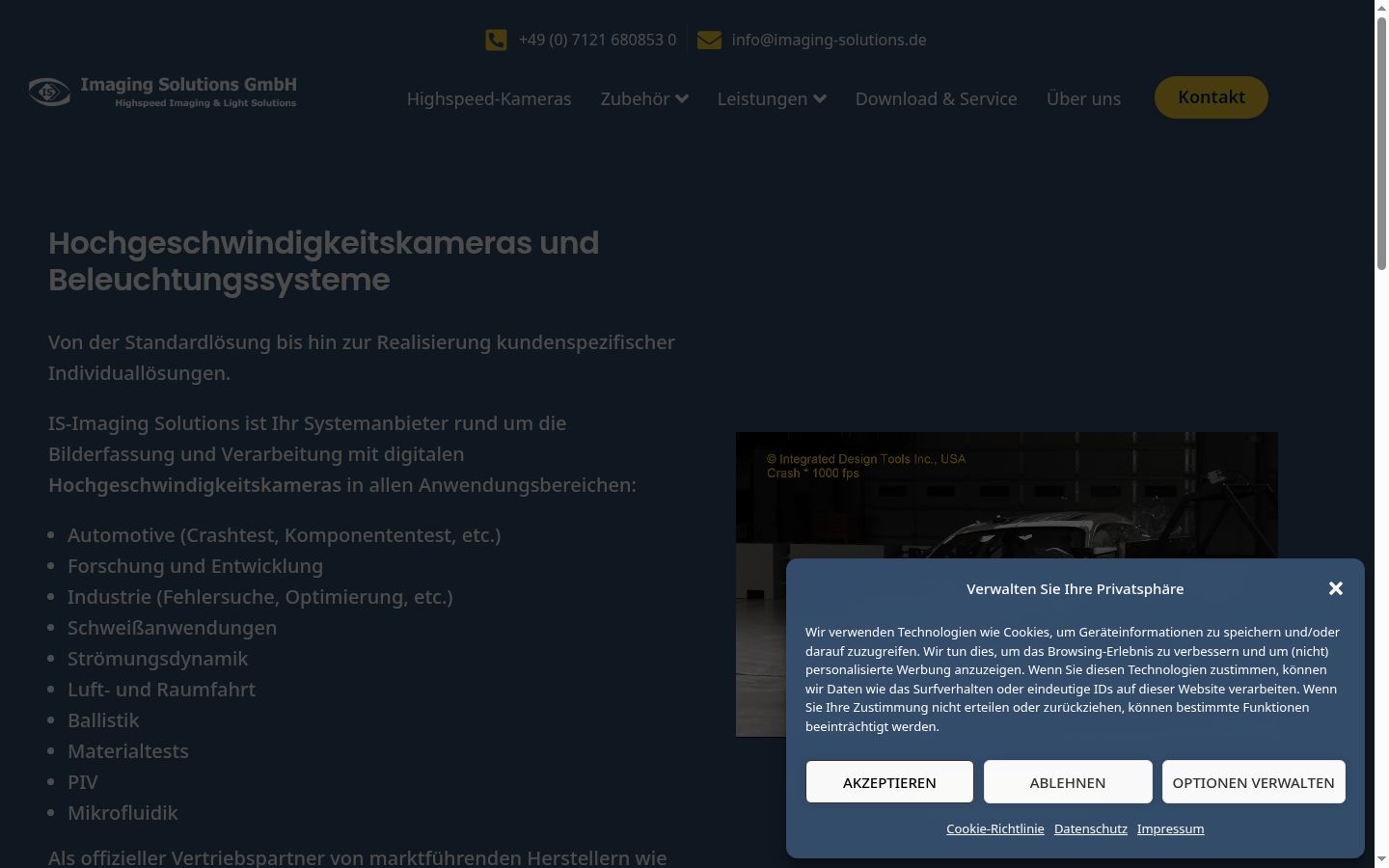
Task: Open the Cookie-Richtlinie link
Action: click(x=995, y=828)
